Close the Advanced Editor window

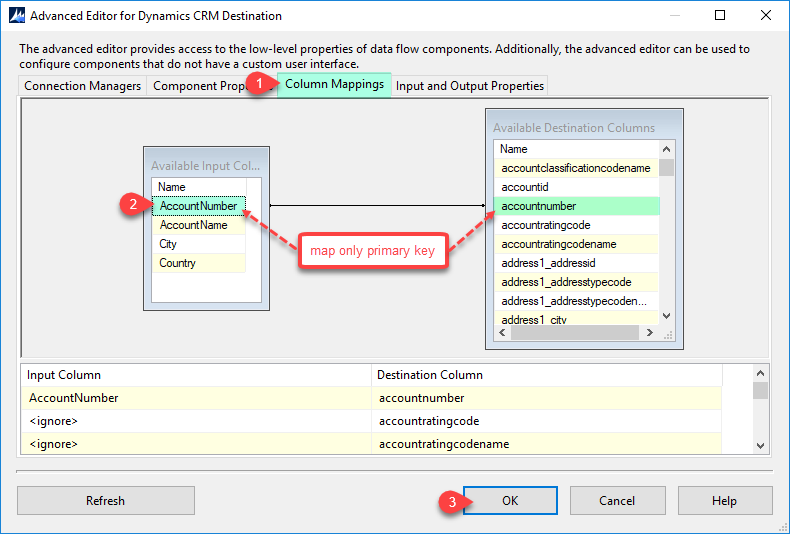[766, 16]
